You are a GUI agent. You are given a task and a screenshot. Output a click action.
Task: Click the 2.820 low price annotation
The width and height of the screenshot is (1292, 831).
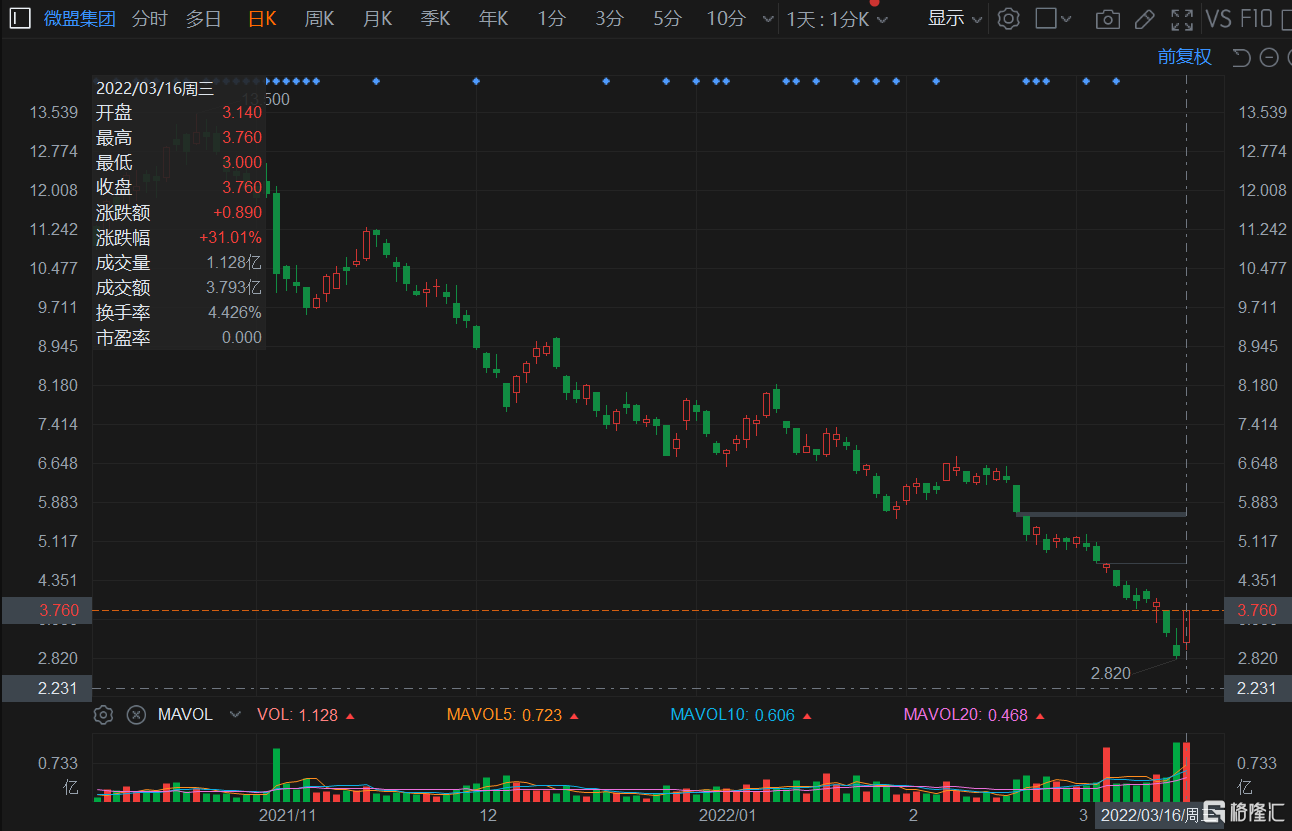point(1110,673)
